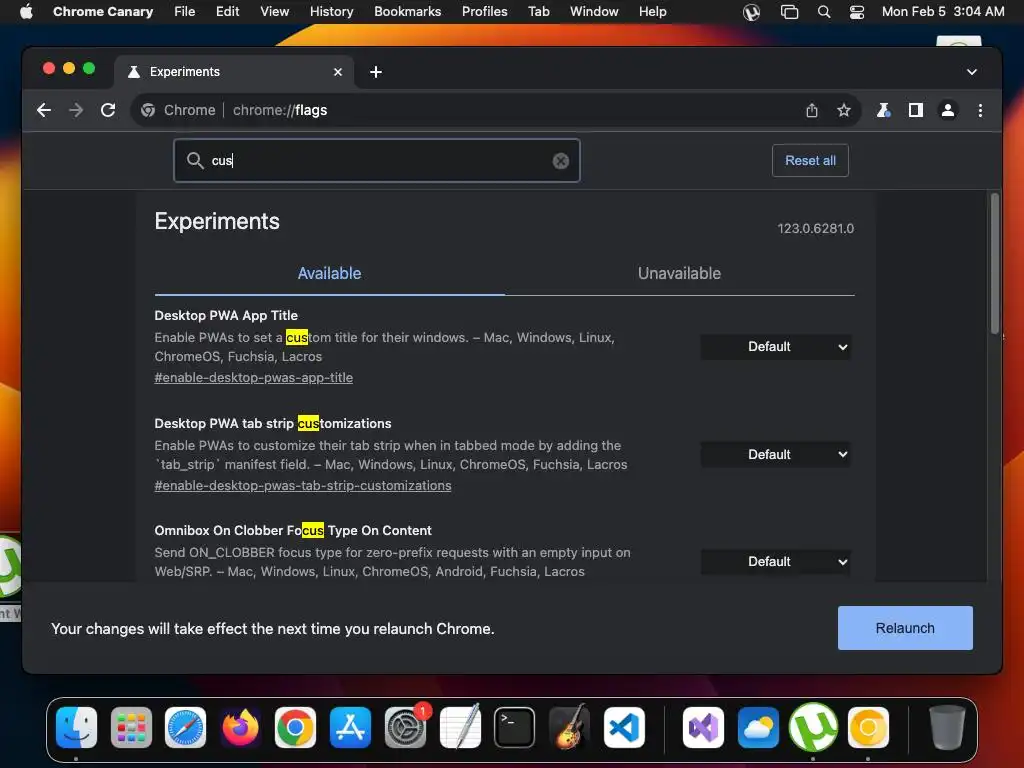Click the forward navigation arrow
The image size is (1024, 768).
tap(76, 110)
